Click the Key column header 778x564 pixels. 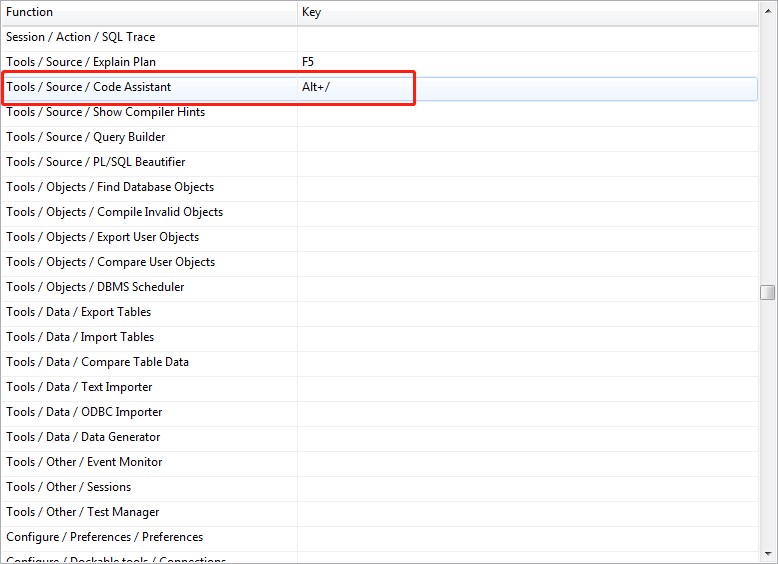[528, 12]
